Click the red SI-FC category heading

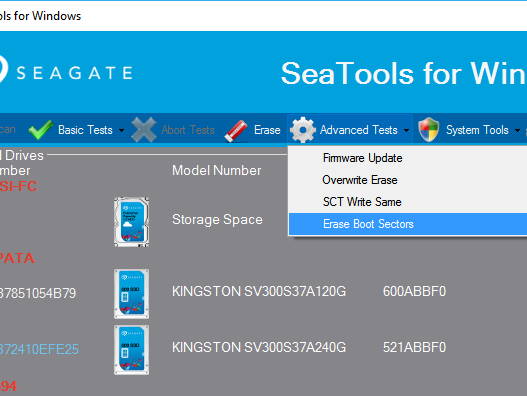point(18,186)
